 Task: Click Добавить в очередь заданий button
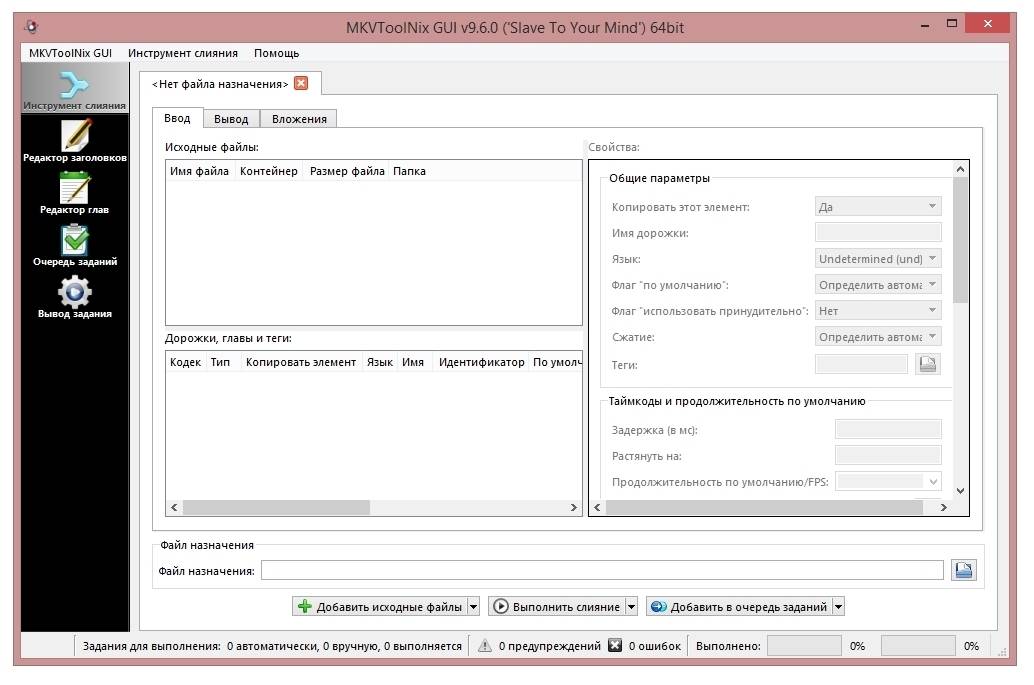pos(739,607)
